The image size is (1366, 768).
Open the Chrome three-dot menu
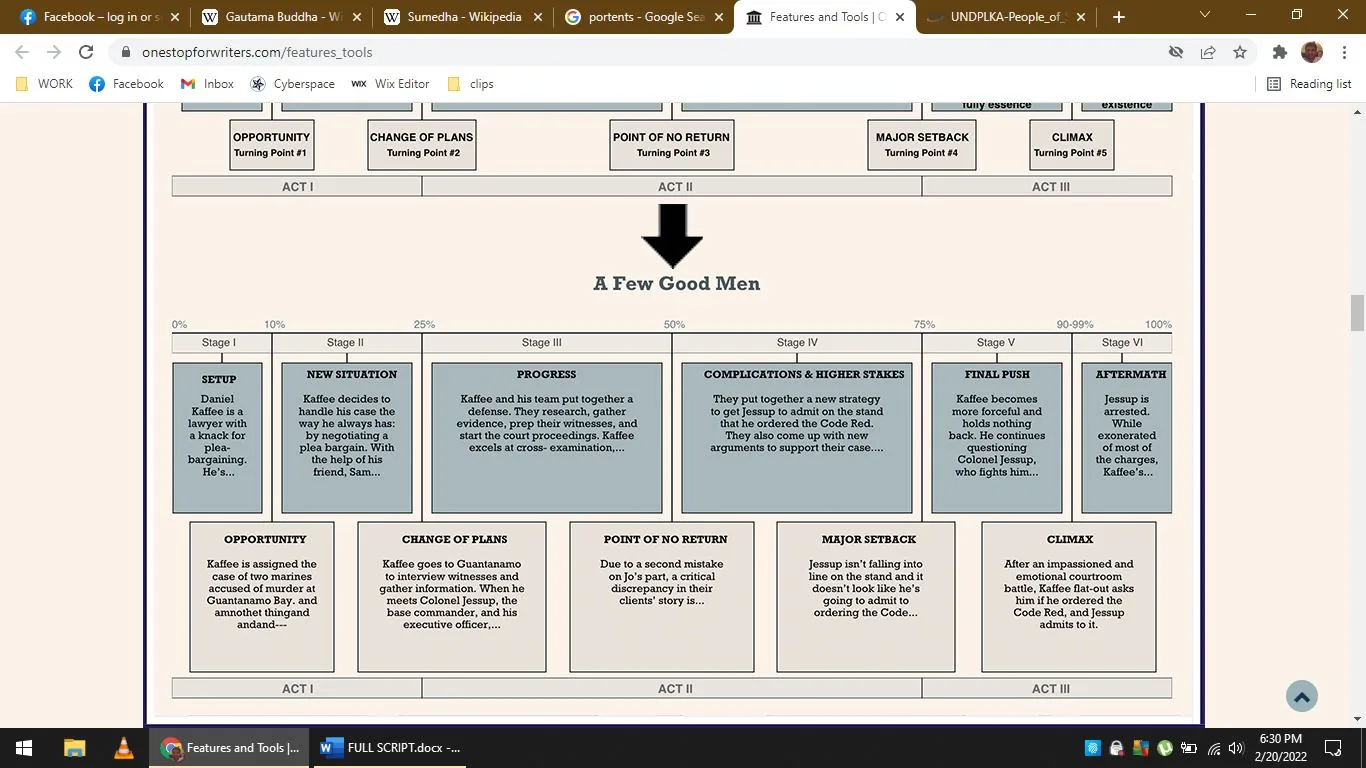(1343, 51)
